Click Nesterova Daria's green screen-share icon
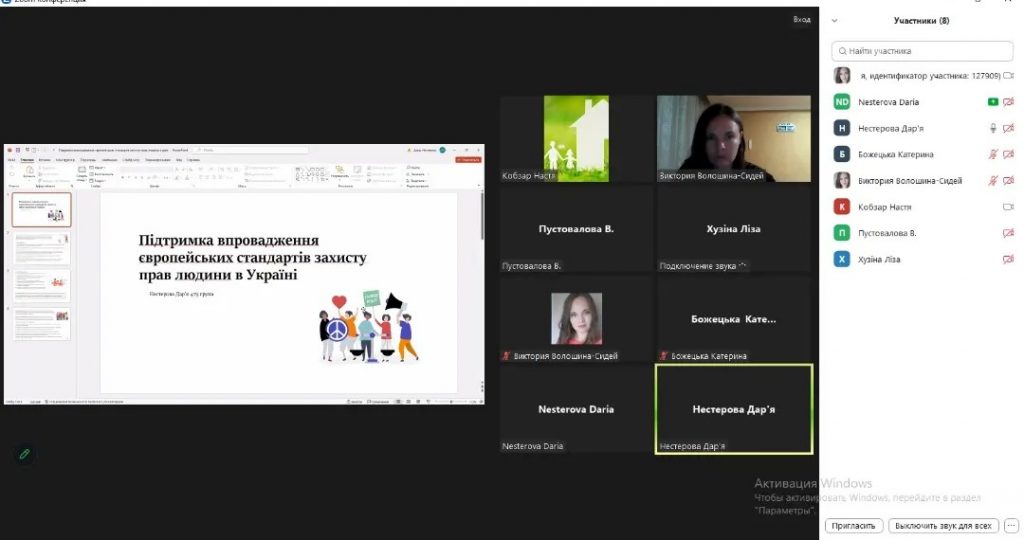1024x540 pixels. (x=992, y=102)
